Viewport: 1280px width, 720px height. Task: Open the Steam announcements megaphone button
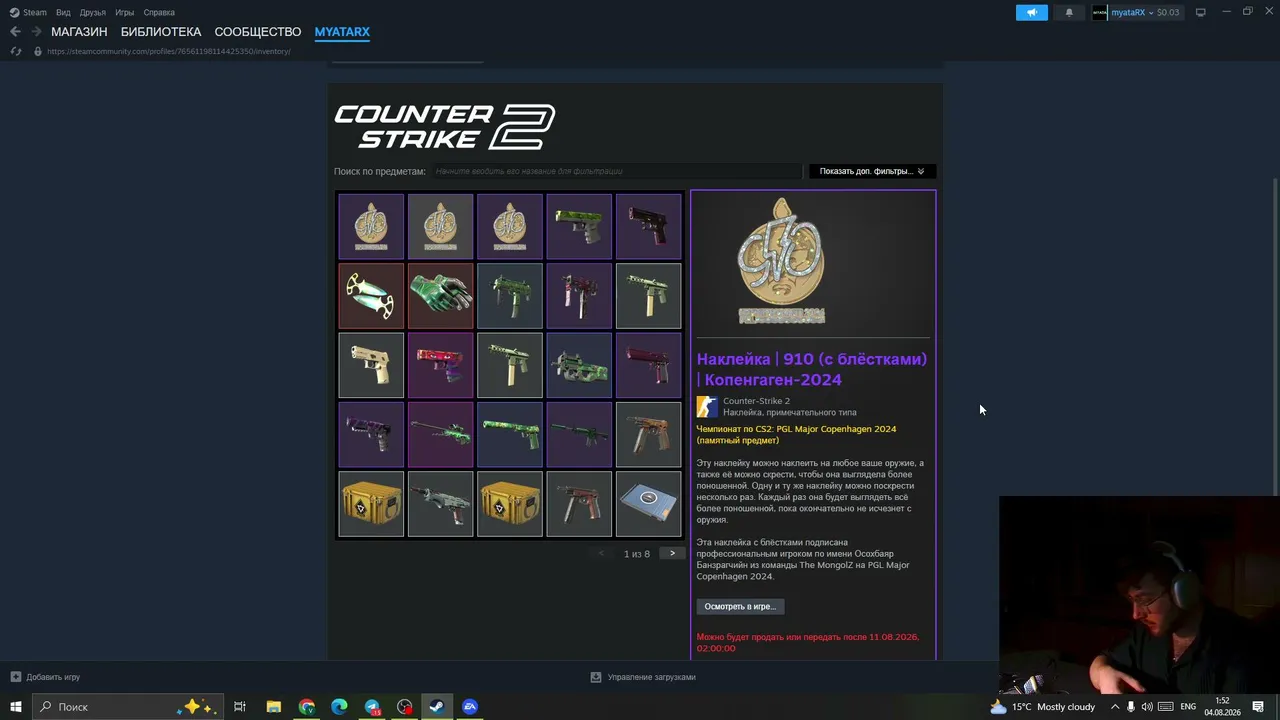[x=1032, y=12]
